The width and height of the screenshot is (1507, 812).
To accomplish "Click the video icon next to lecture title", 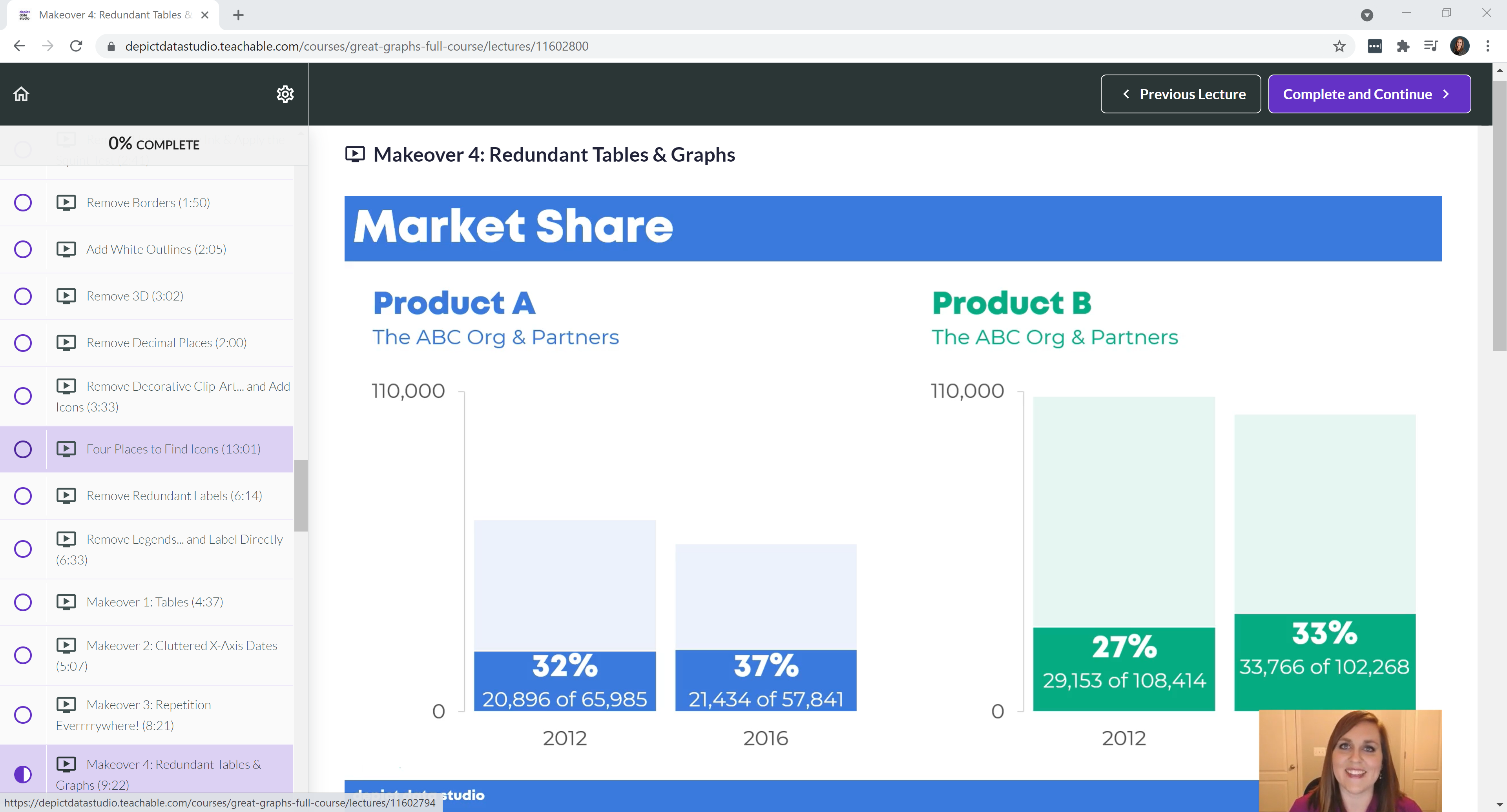I will (355, 154).
